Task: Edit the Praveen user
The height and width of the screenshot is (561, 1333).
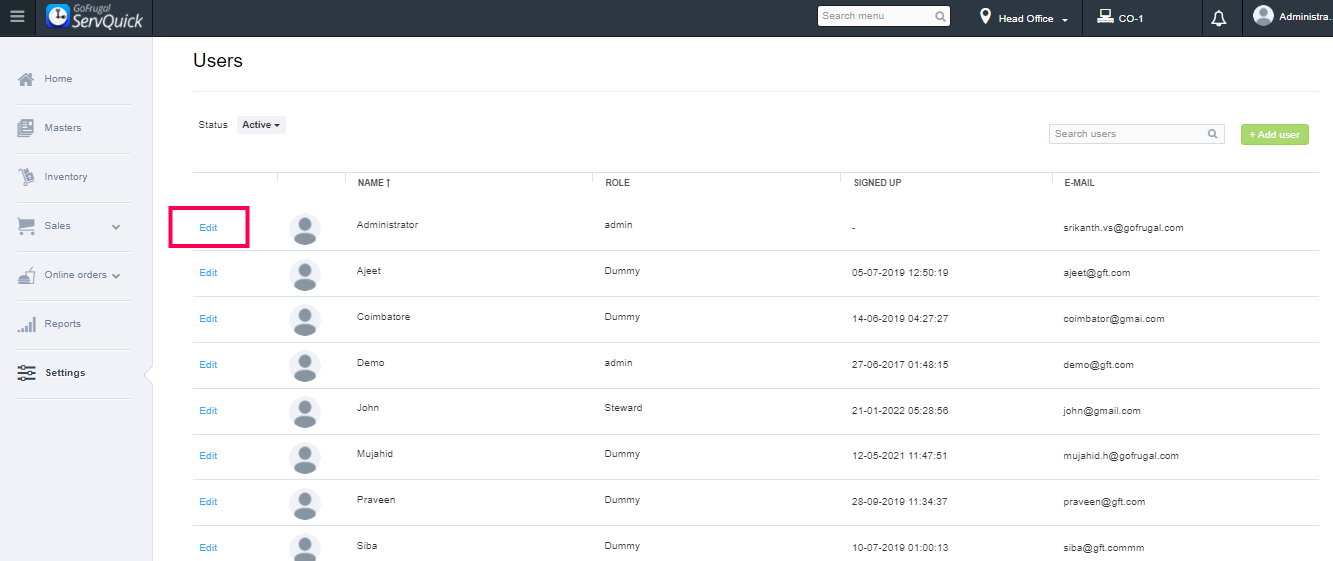Action: pyautogui.click(x=208, y=502)
